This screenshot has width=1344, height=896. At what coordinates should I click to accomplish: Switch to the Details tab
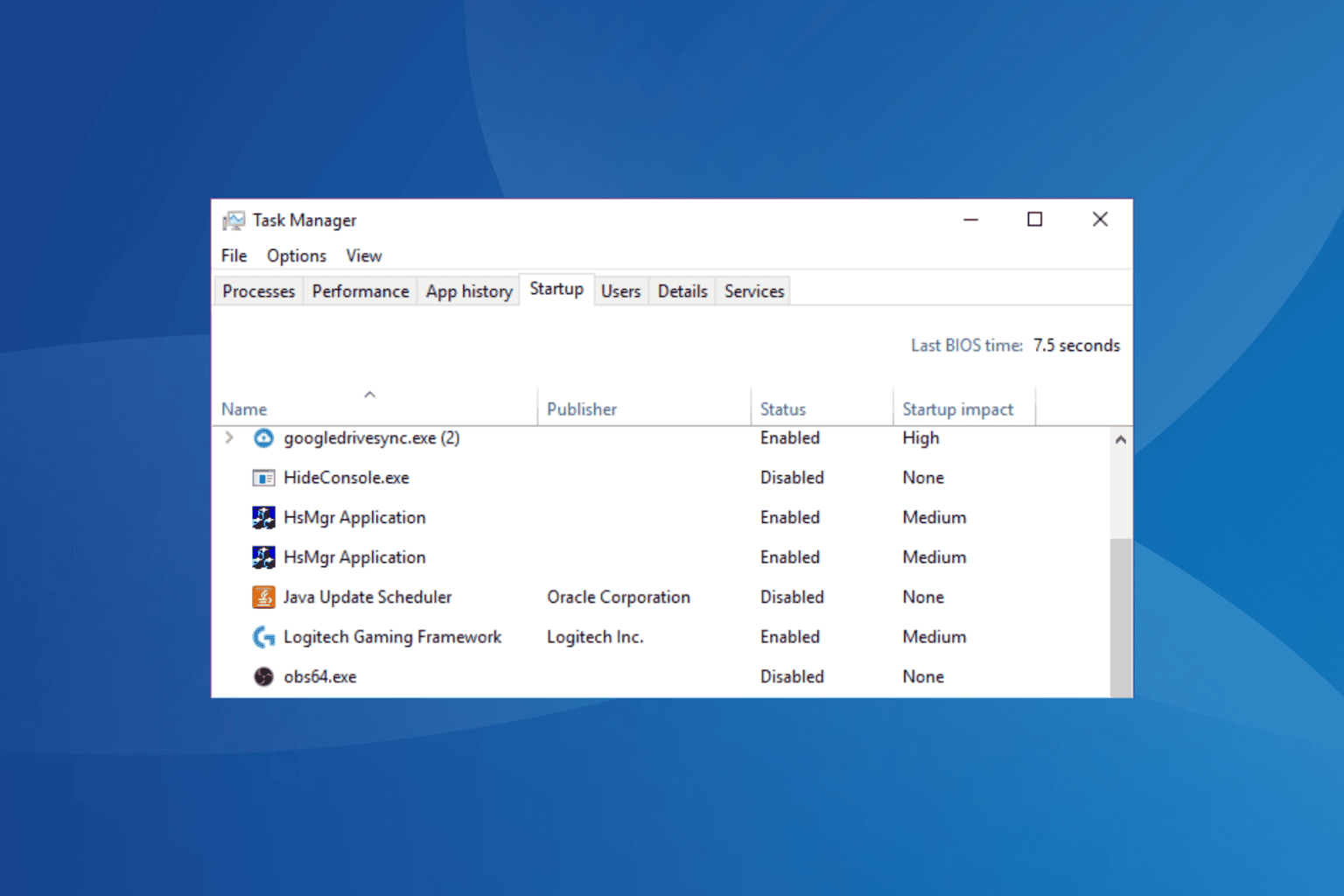(x=682, y=291)
